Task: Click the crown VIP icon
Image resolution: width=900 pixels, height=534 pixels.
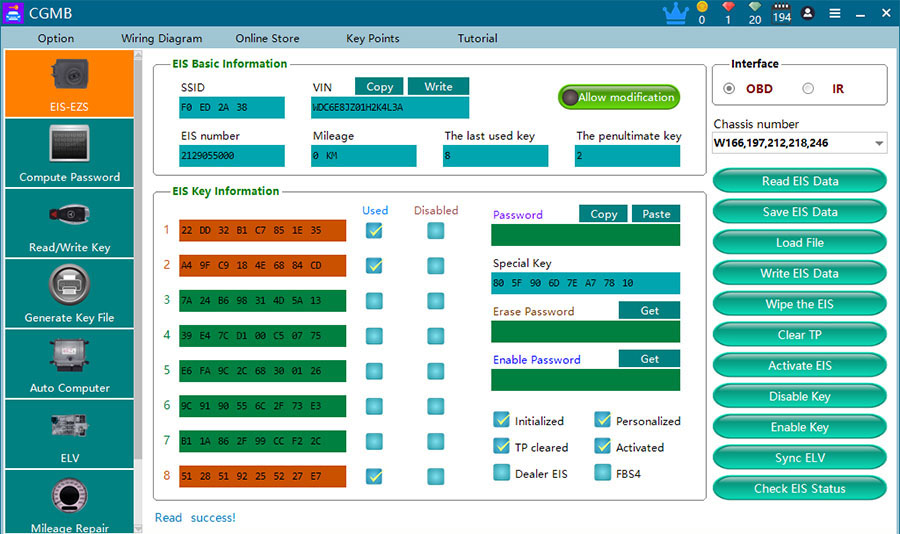Action: click(676, 13)
